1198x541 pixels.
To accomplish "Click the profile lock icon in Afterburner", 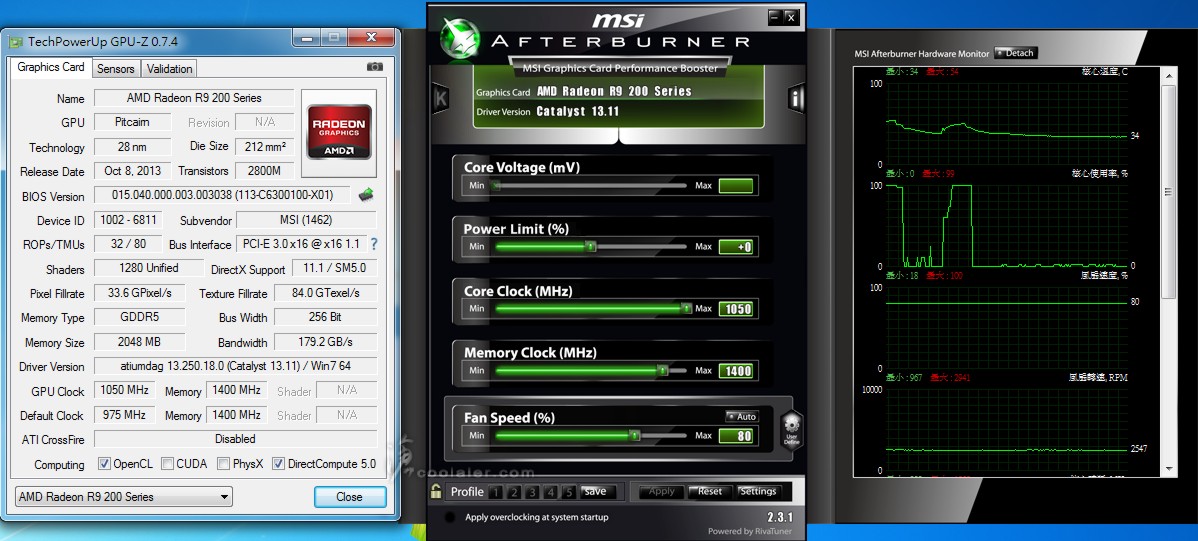I will pyautogui.click(x=436, y=491).
